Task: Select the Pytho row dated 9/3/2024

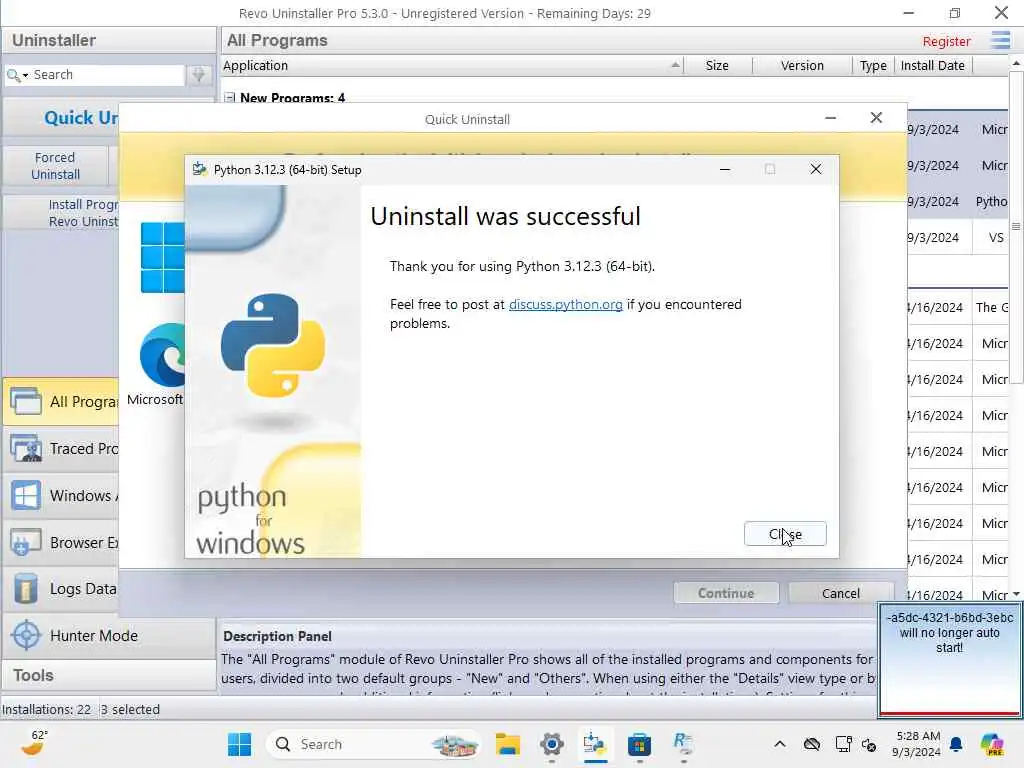Action: pyautogui.click(x=958, y=201)
